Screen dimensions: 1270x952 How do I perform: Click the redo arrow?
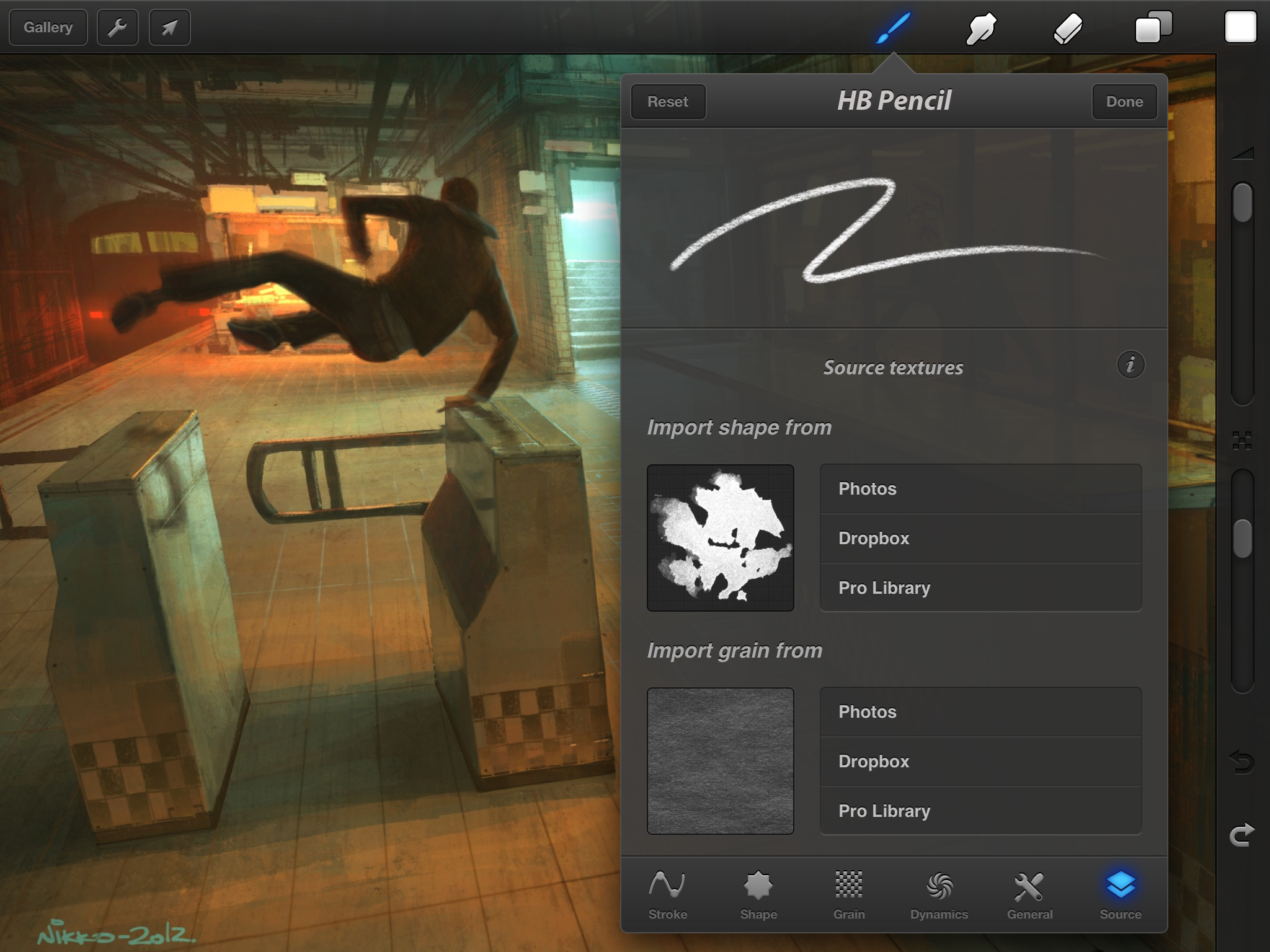click(1242, 835)
